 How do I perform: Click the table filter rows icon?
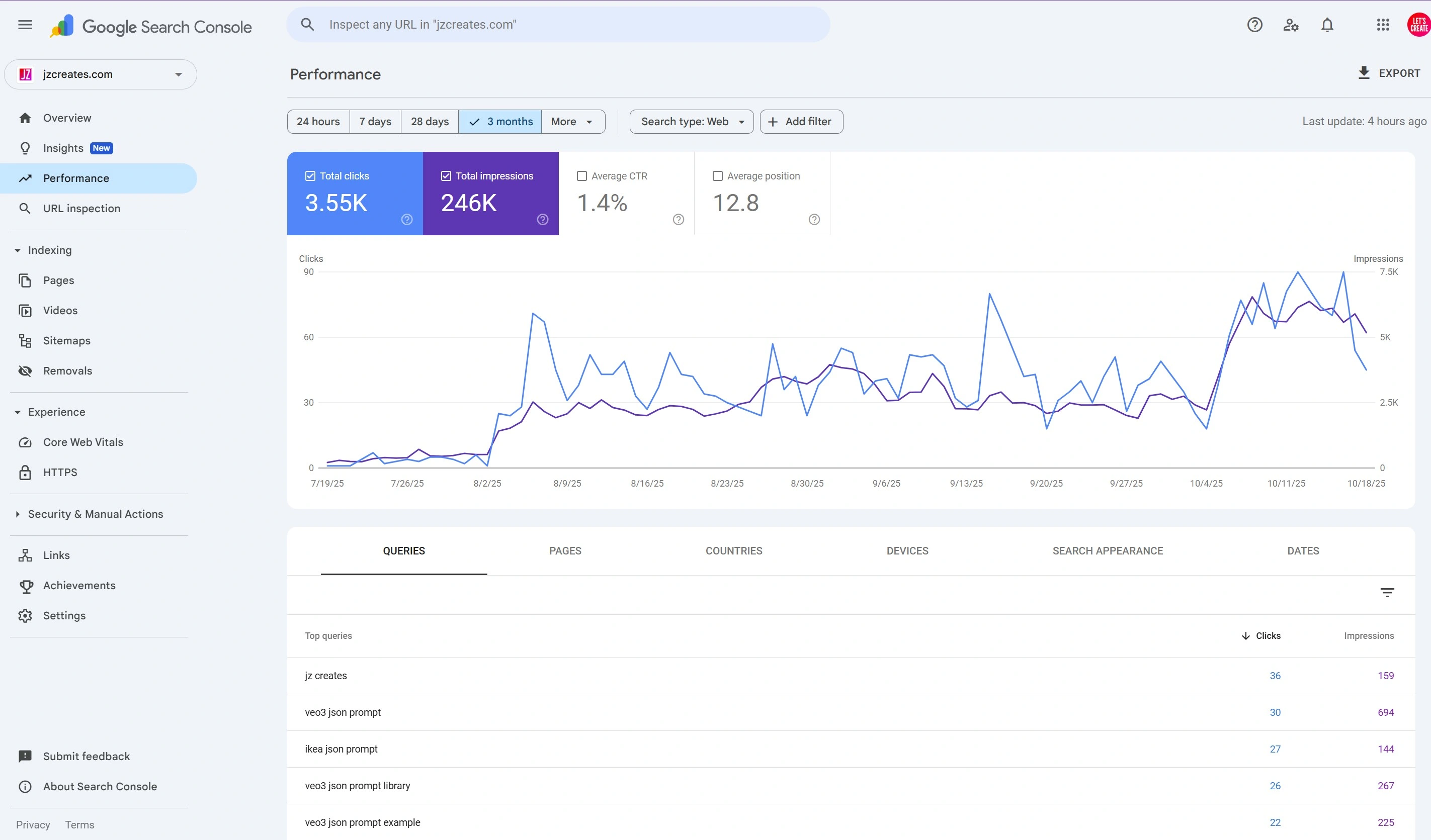tap(1387, 593)
